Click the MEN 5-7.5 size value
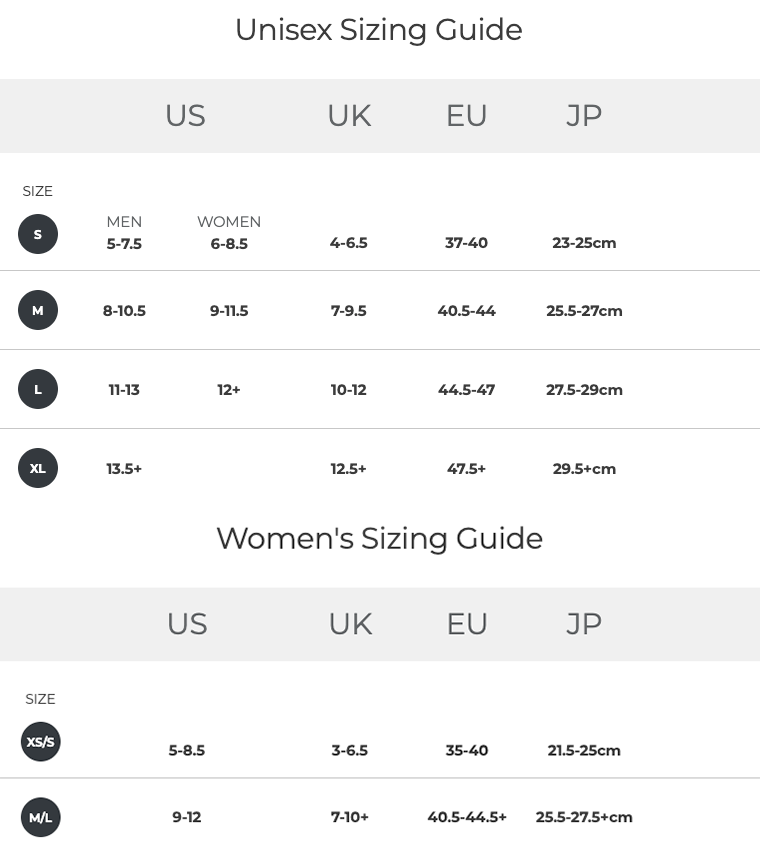760x856 pixels. click(x=124, y=243)
